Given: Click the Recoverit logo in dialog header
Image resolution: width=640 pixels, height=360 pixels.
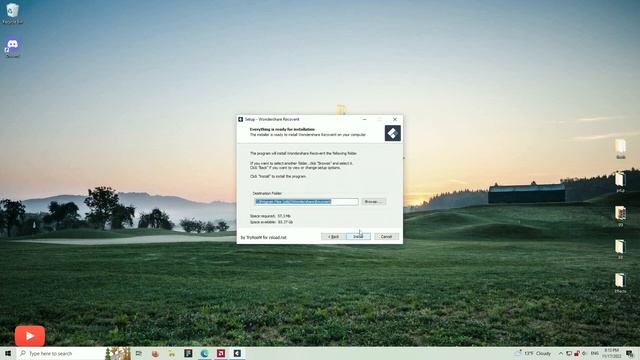Looking at the screenshot, I should click(x=393, y=133).
